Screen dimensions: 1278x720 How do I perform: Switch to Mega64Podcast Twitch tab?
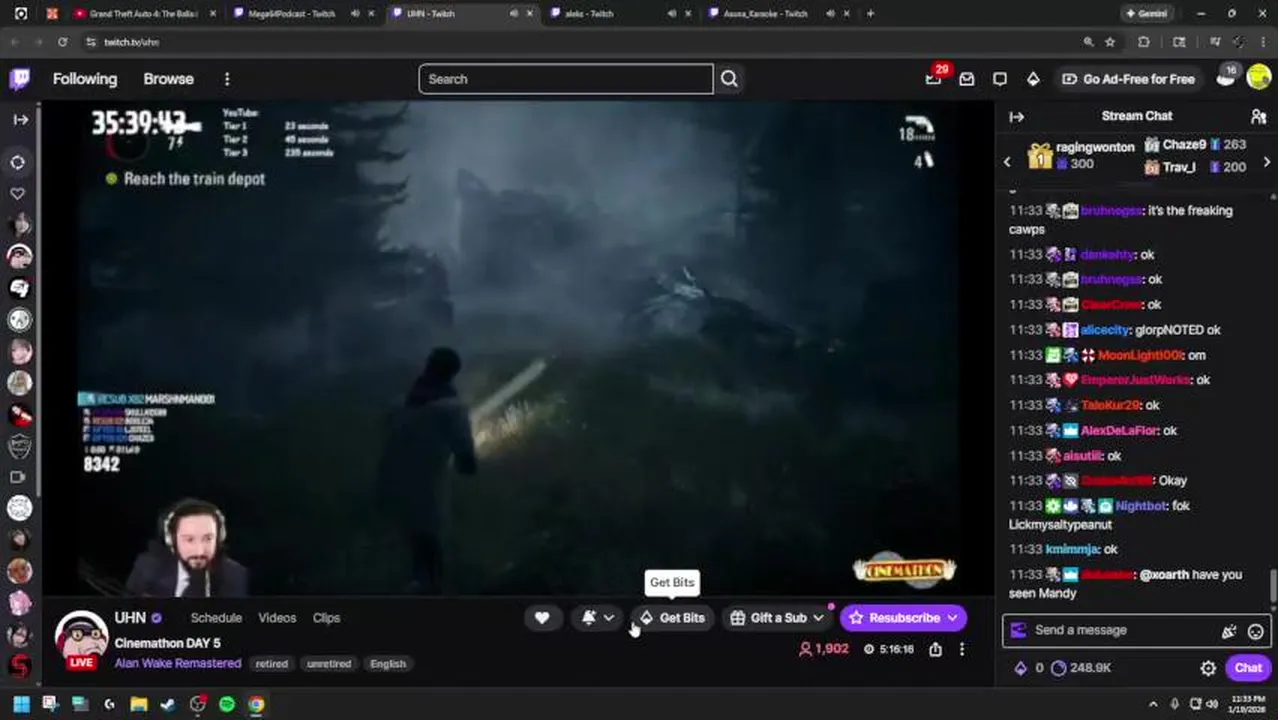[290, 14]
